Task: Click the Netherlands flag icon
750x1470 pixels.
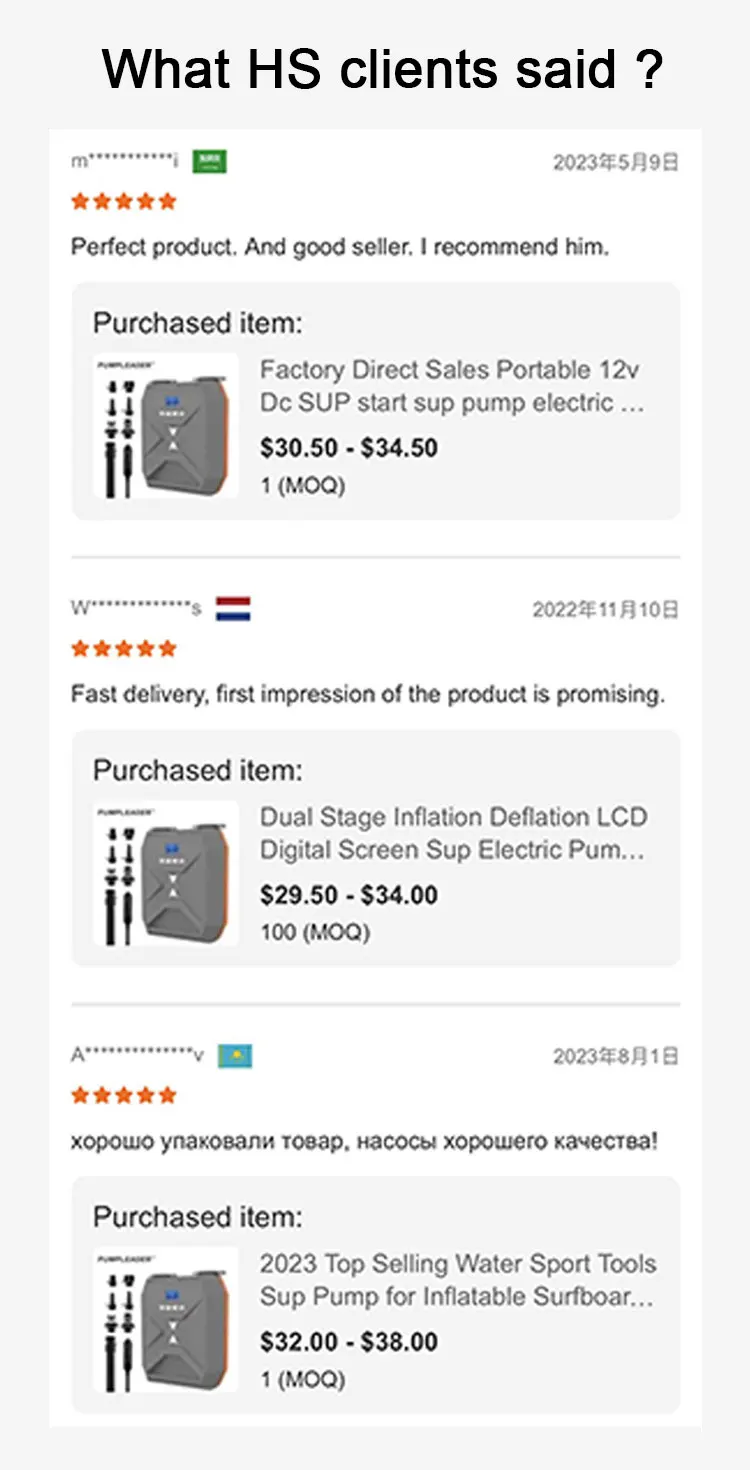Action: click(x=233, y=608)
